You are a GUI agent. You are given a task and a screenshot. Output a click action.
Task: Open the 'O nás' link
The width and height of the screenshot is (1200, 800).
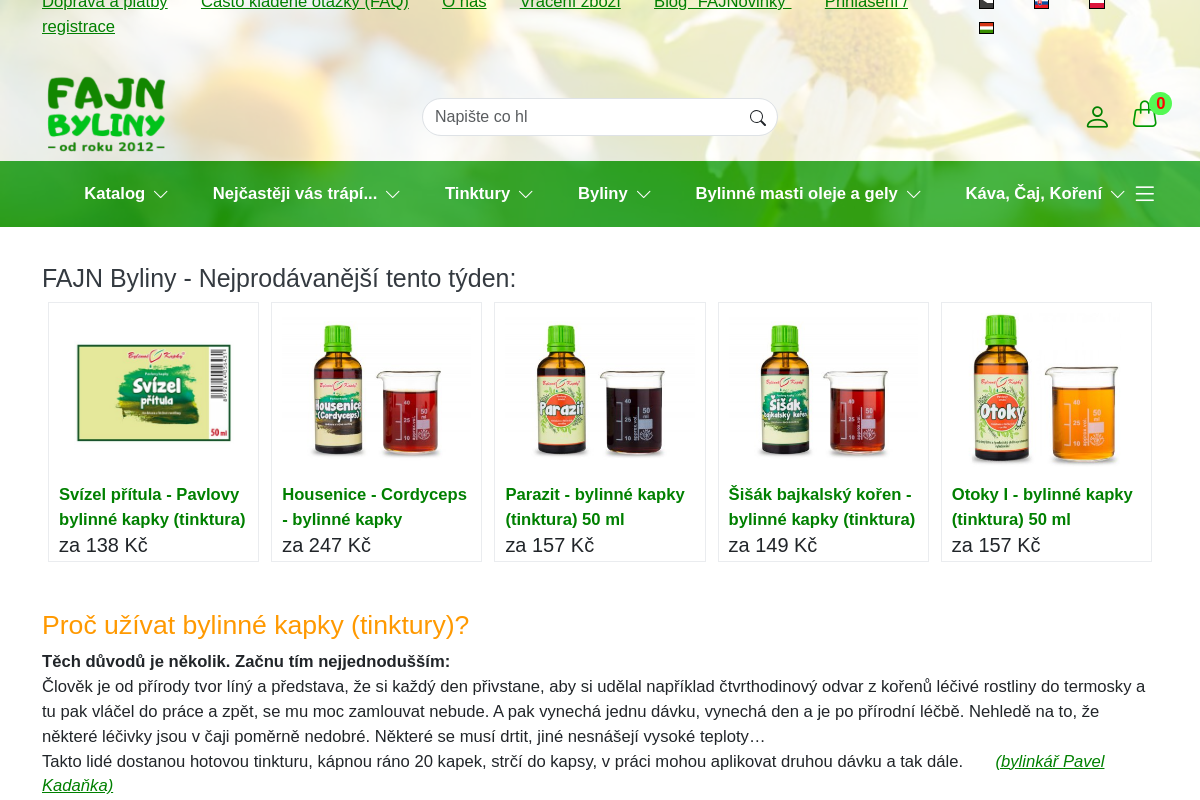(x=464, y=4)
